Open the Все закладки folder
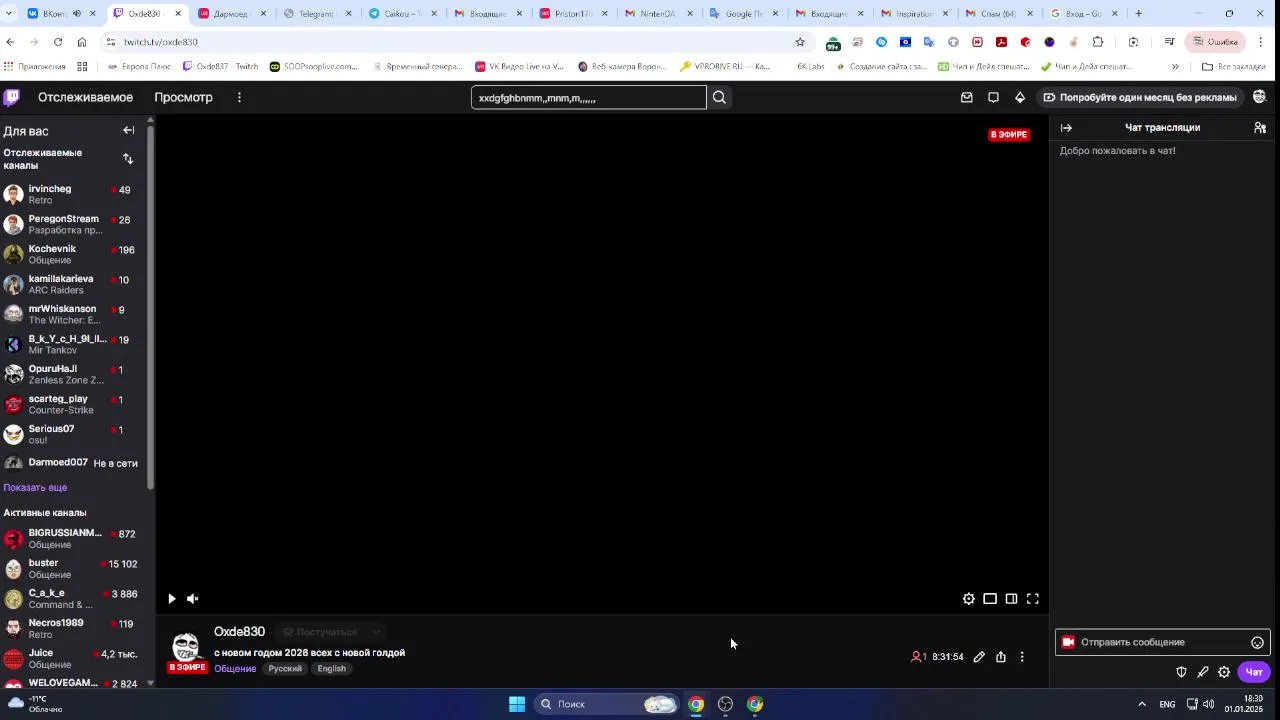This screenshot has height=720, width=1280. pyautogui.click(x=1233, y=67)
